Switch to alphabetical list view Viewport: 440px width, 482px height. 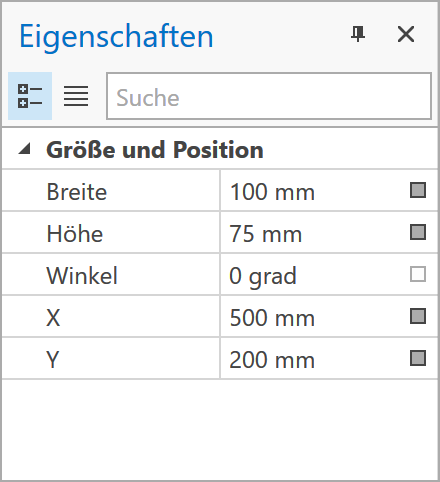(76, 96)
